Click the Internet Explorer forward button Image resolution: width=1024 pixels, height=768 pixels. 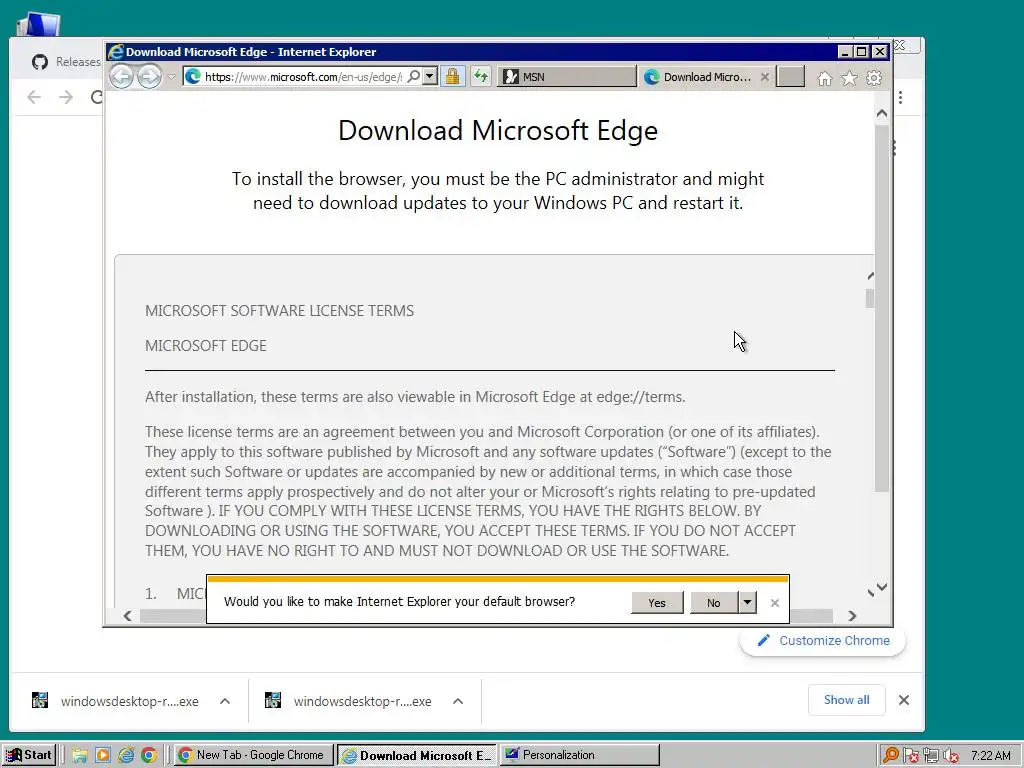coord(150,77)
